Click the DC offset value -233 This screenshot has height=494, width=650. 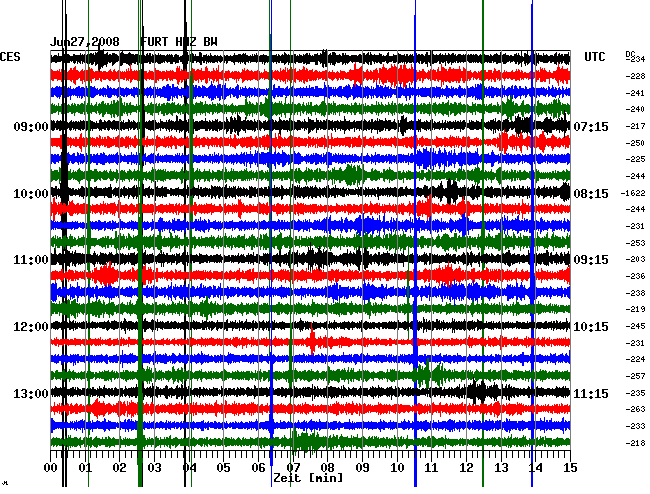635,426
